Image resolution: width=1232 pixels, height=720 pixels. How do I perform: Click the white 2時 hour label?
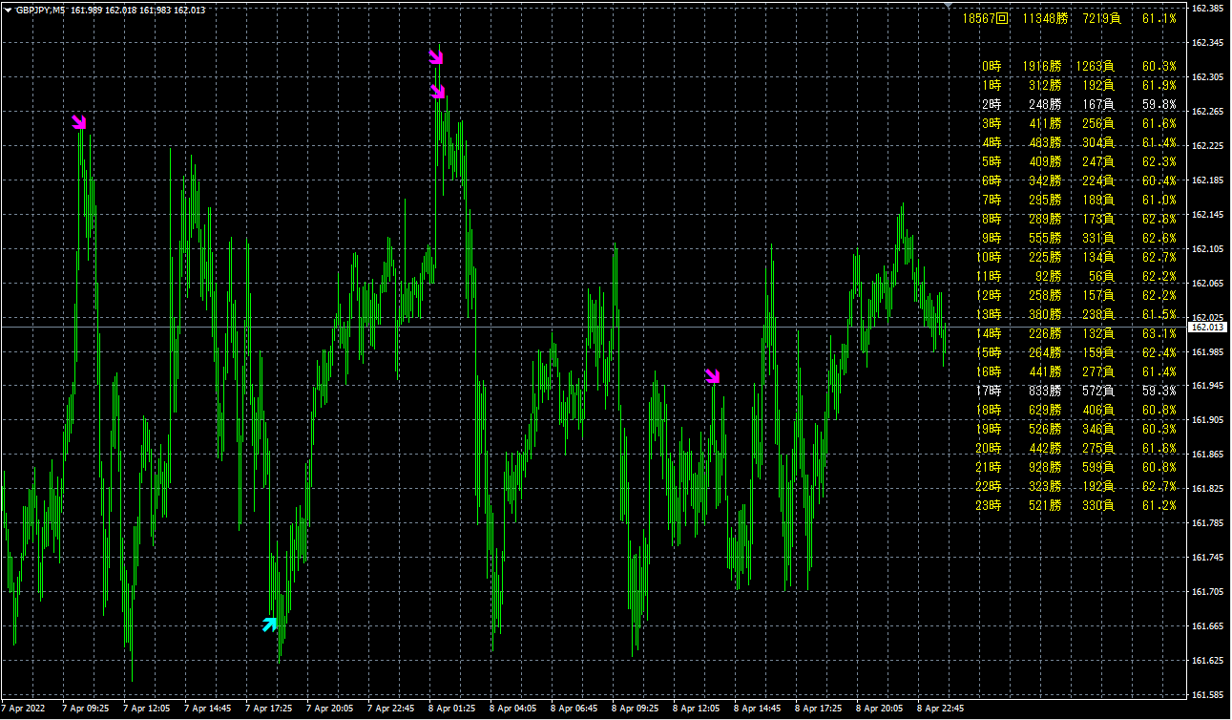(x=990, y=104)
